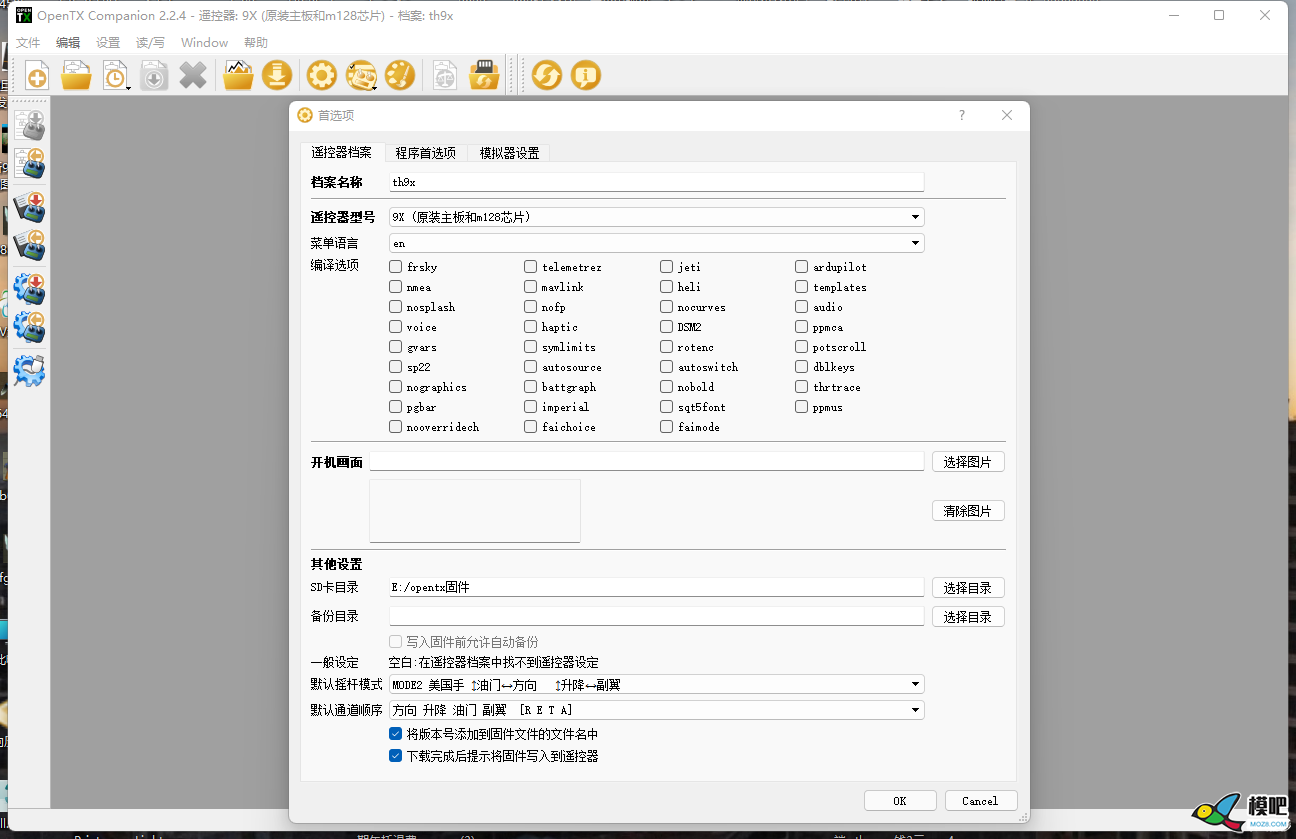
Task: Open the Window menu
Action: click(204, 42)
